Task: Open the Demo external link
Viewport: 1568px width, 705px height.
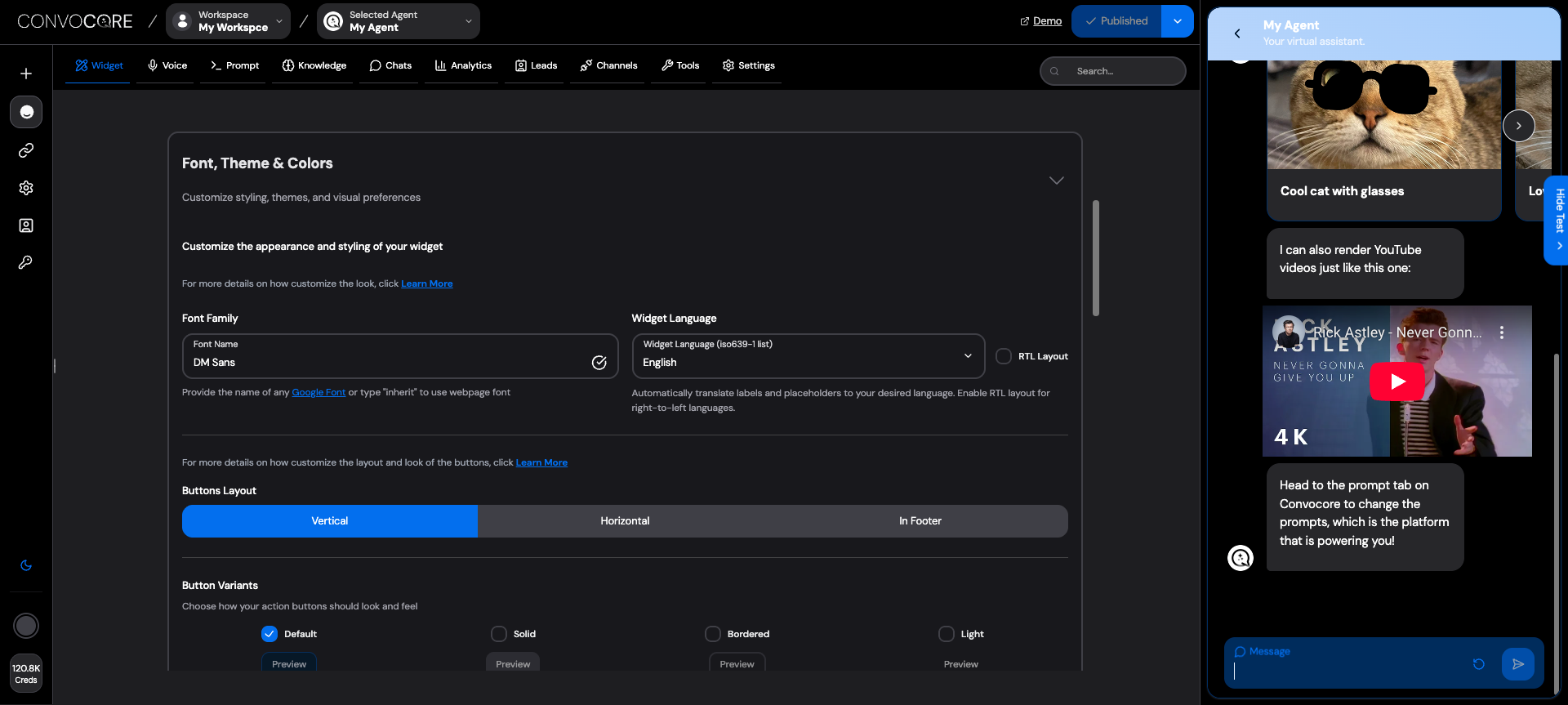Action: point(1041,21)
